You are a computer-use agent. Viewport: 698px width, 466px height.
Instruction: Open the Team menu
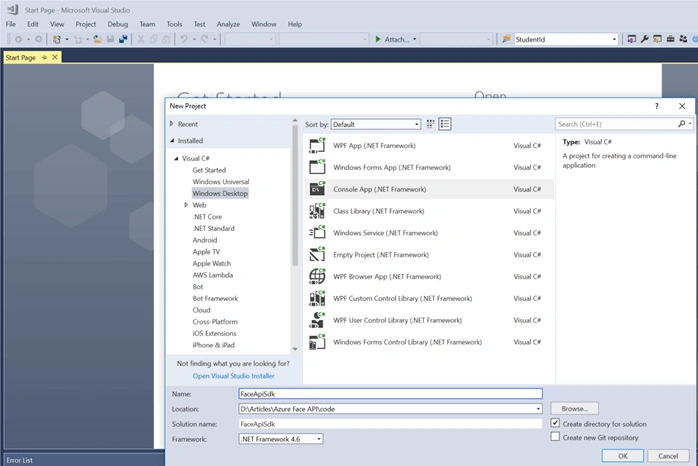click(x=147, y=24)
